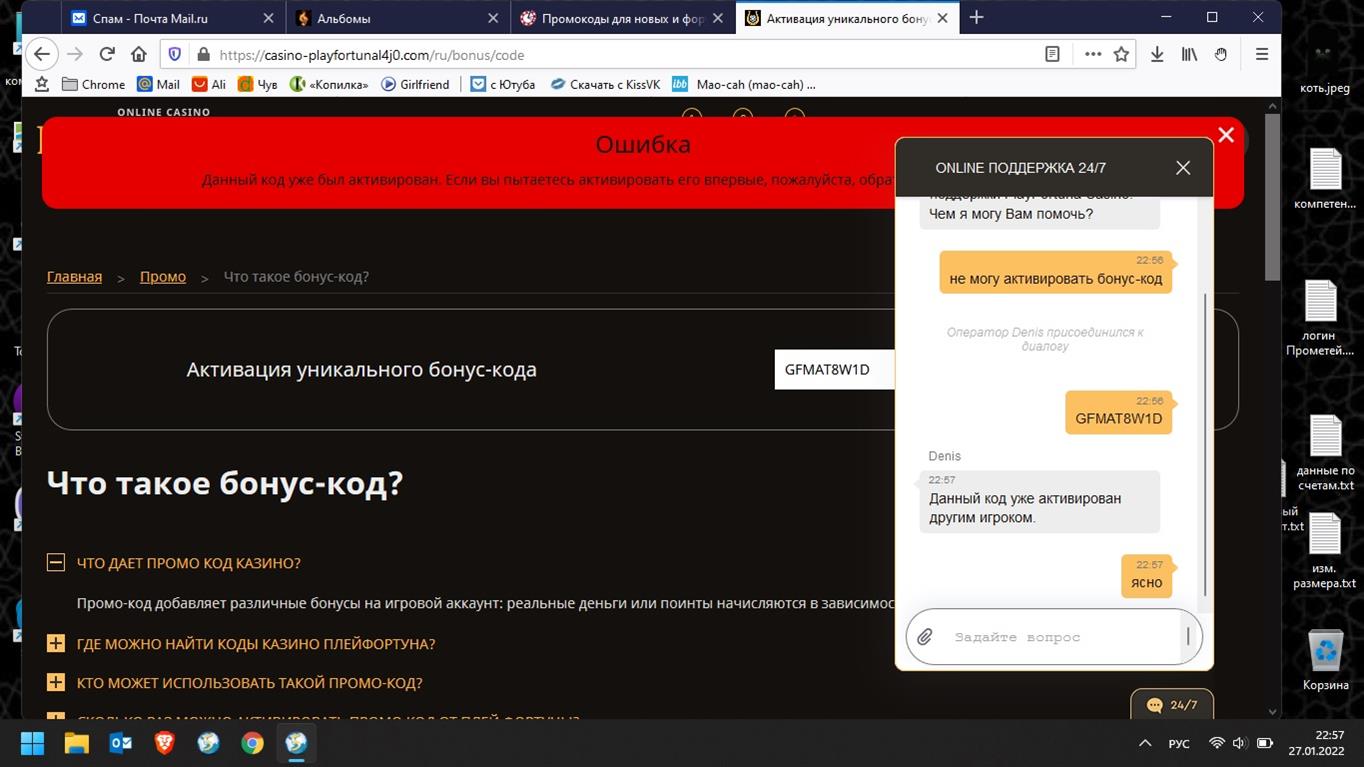Viewport: 1364px width, 767px height.
Task: Open the Firefox home page button
Action: (x=139, y=55)
